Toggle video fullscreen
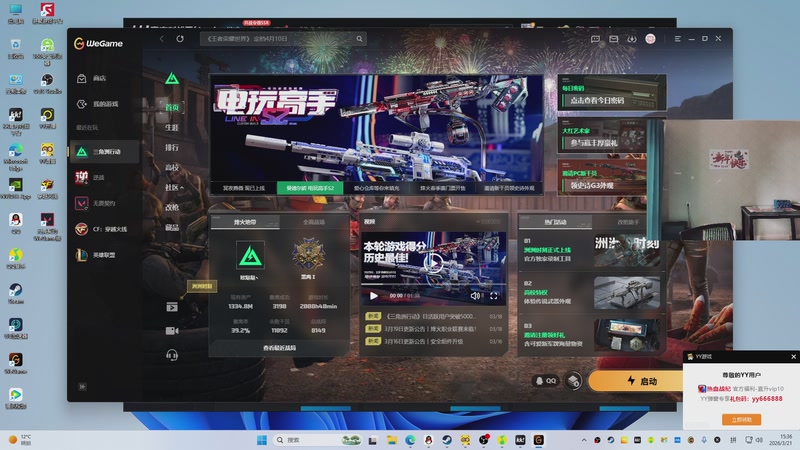Screen dimensions: 800x450 click(494, 296)
